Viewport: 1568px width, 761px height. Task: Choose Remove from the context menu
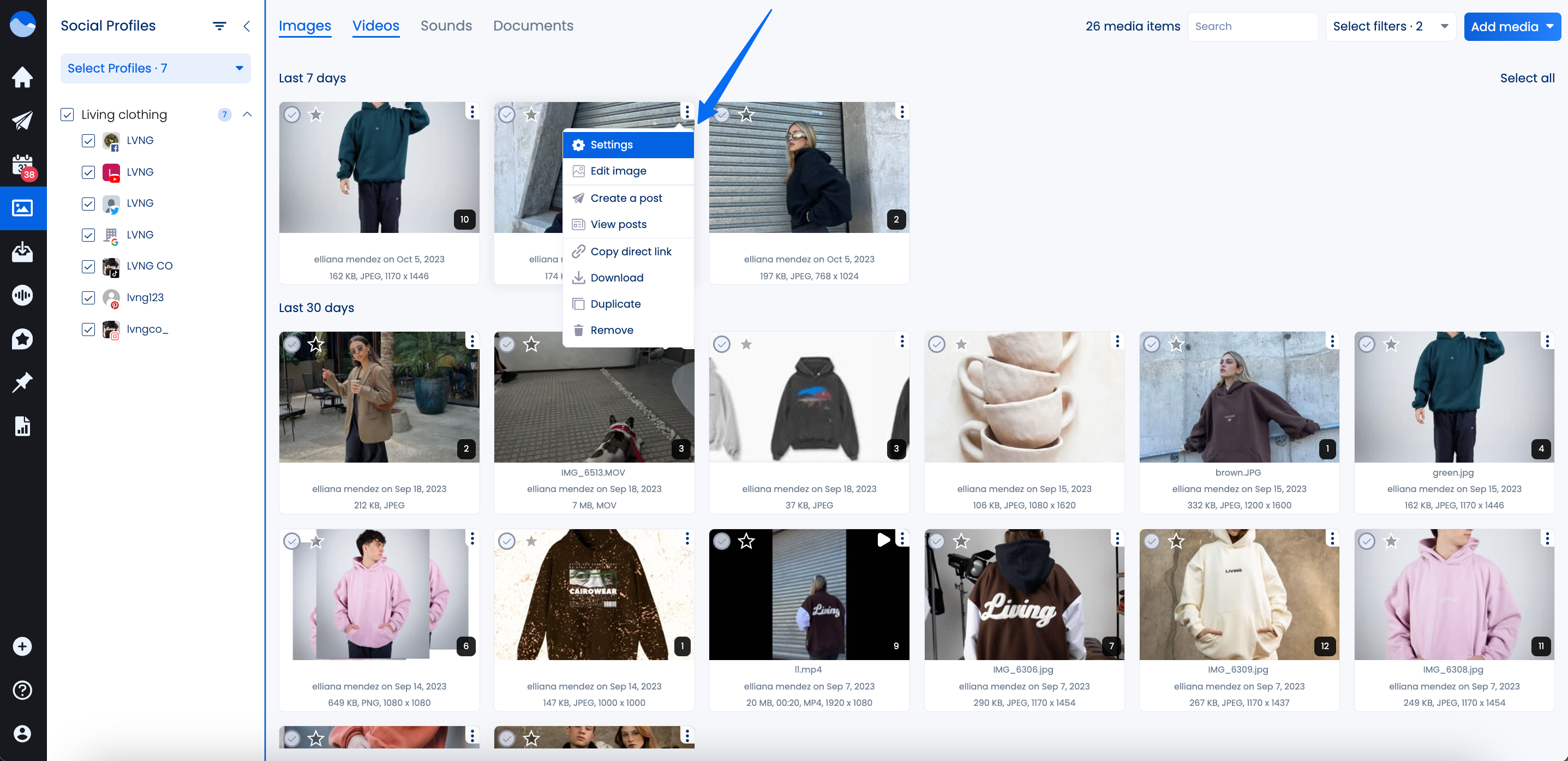[x=628, y=331]
